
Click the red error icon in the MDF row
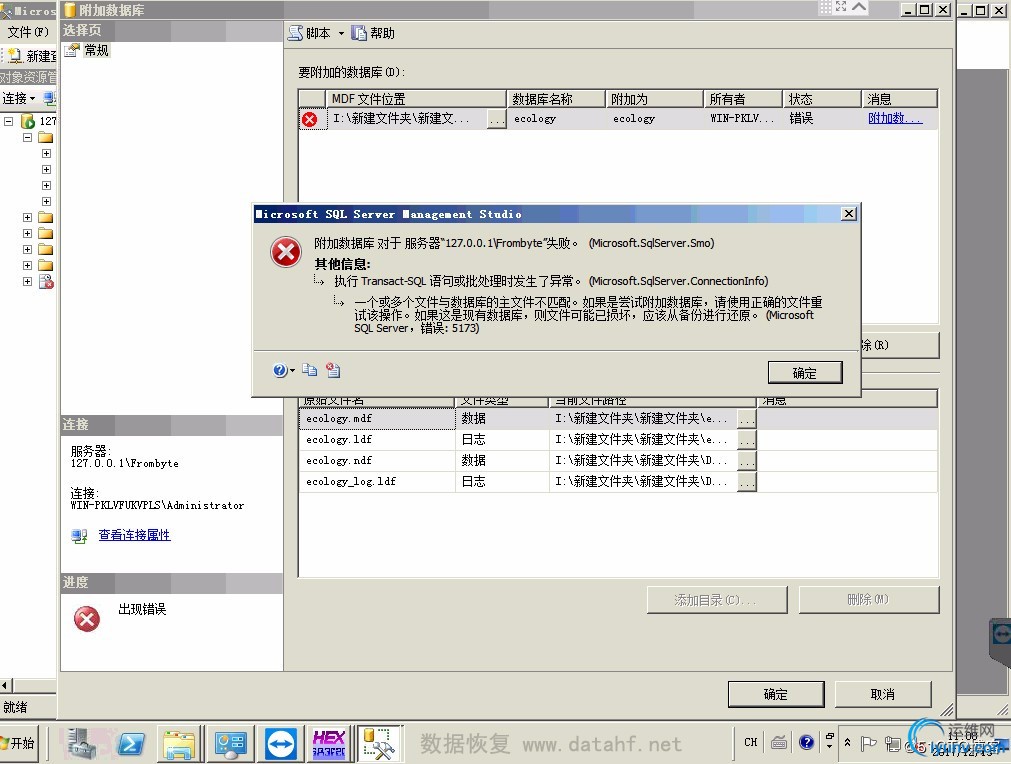[310, 119]
